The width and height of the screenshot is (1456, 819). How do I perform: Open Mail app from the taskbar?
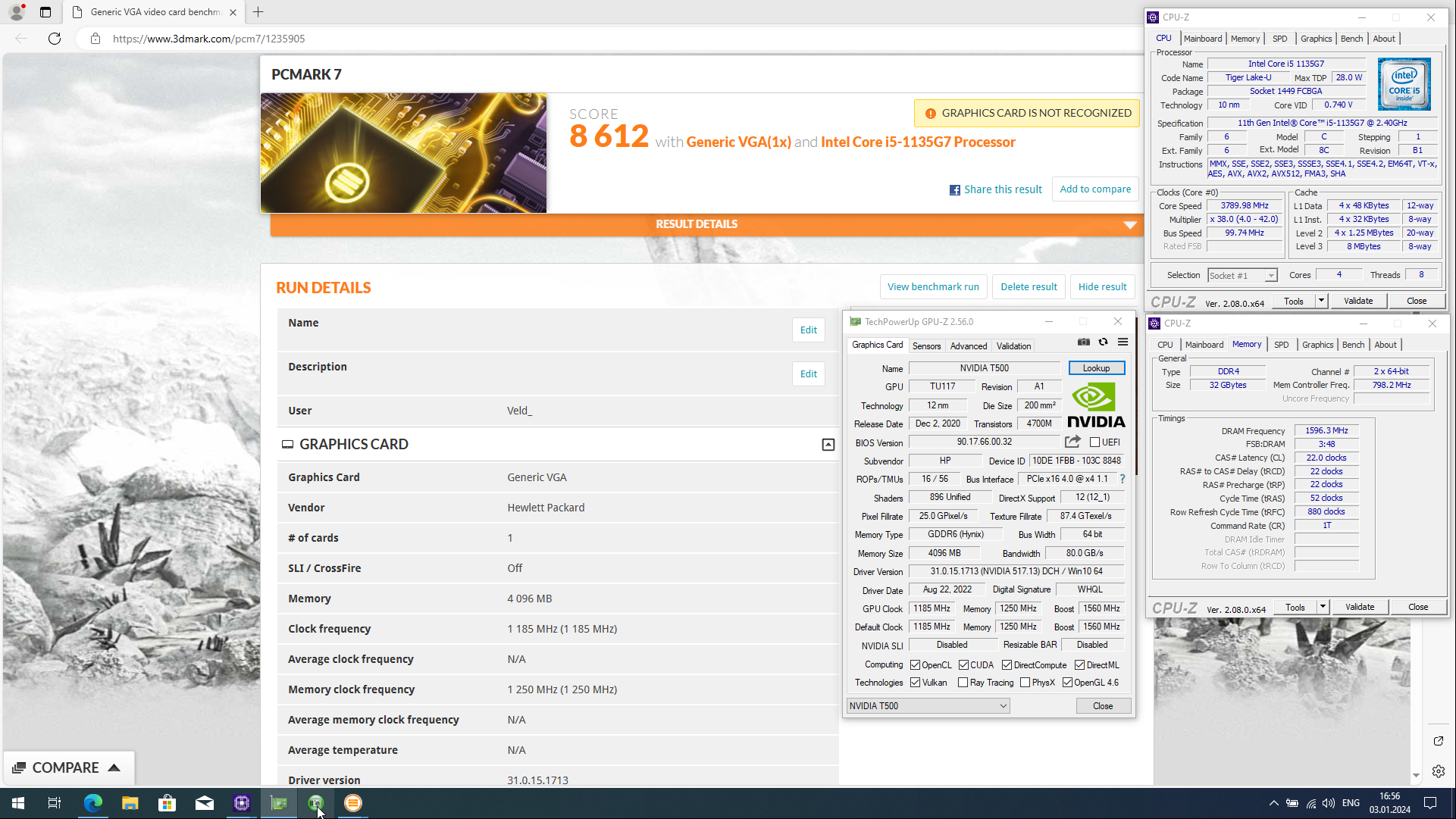coord(205,803)
